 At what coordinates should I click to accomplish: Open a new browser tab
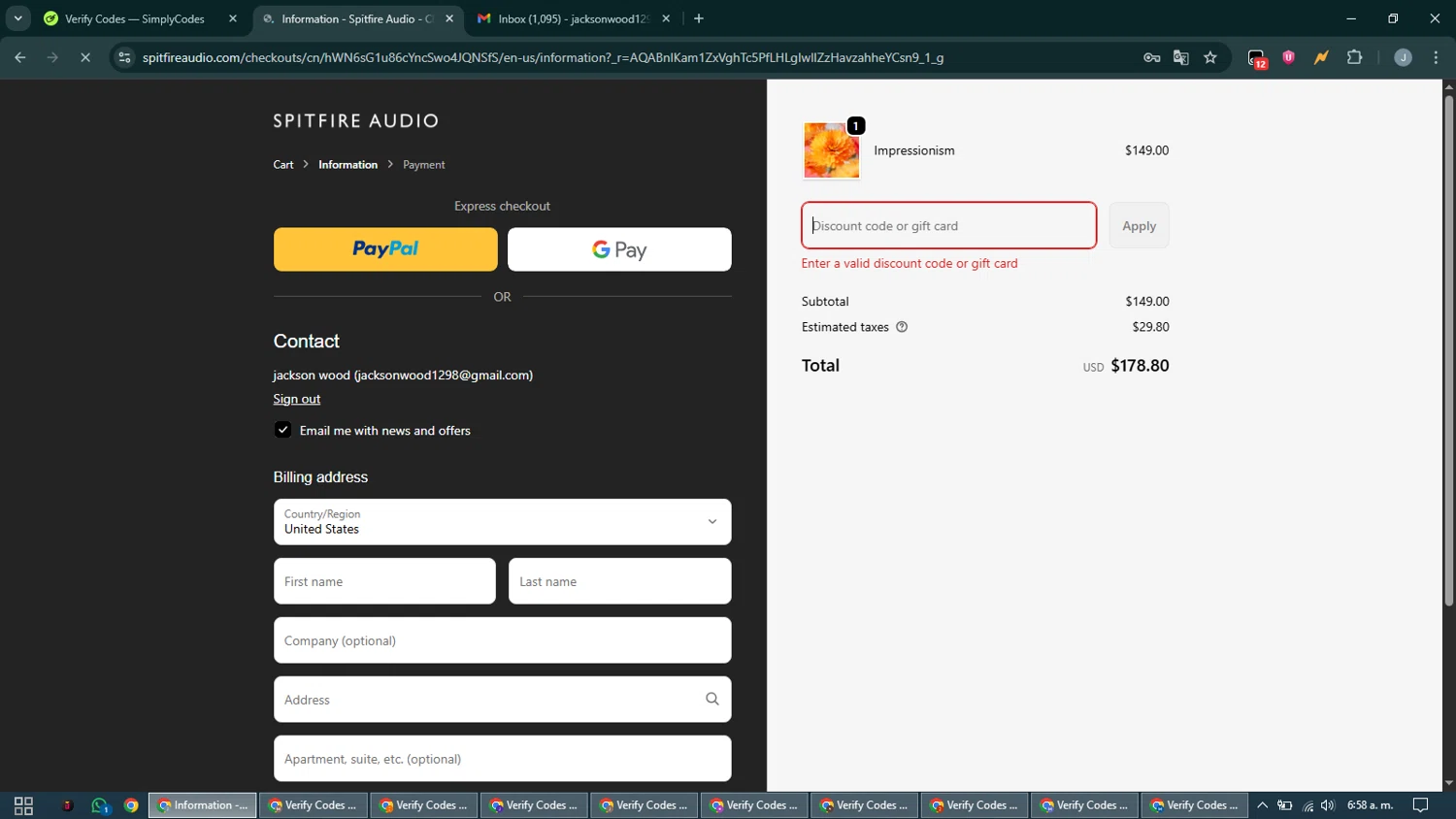[x=699, y=18]
